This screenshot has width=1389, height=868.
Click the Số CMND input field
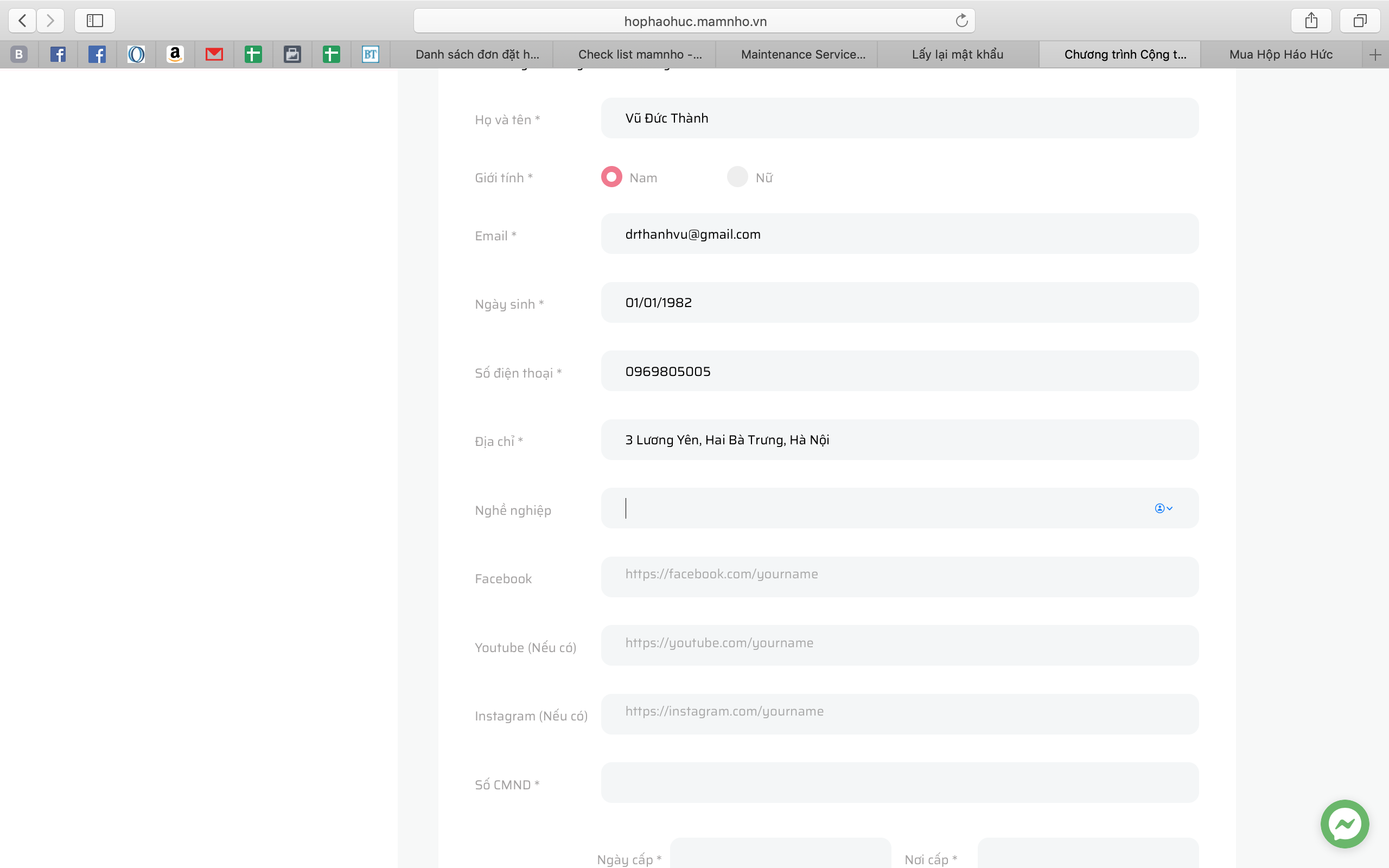900,782
